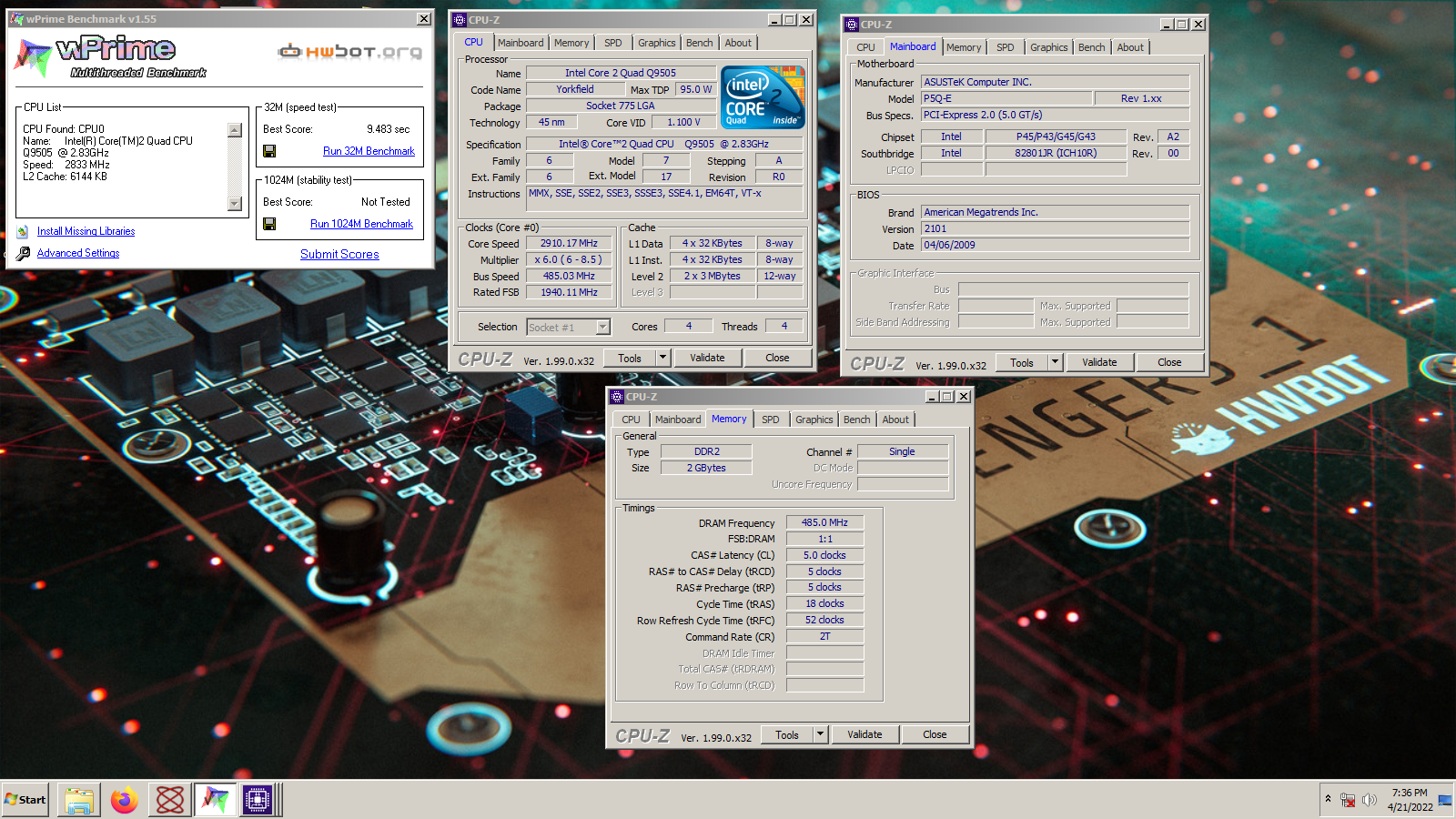The image size is (1456, 819).
Task: Click the Intel Core 2 Quad Q9505 name field
Action: [x=621, y=73]
